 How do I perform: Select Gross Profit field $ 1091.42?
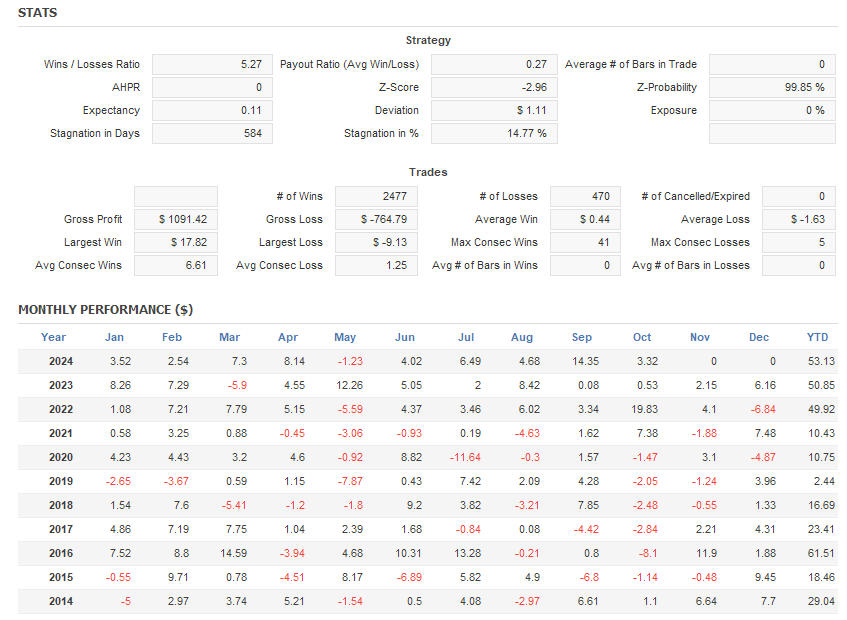click(176, 219)
